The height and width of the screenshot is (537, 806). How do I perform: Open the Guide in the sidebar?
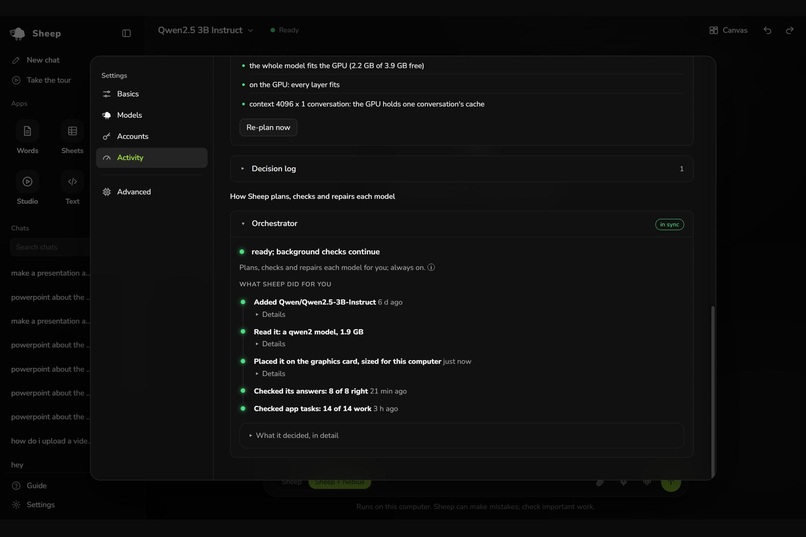coord(29,486)
